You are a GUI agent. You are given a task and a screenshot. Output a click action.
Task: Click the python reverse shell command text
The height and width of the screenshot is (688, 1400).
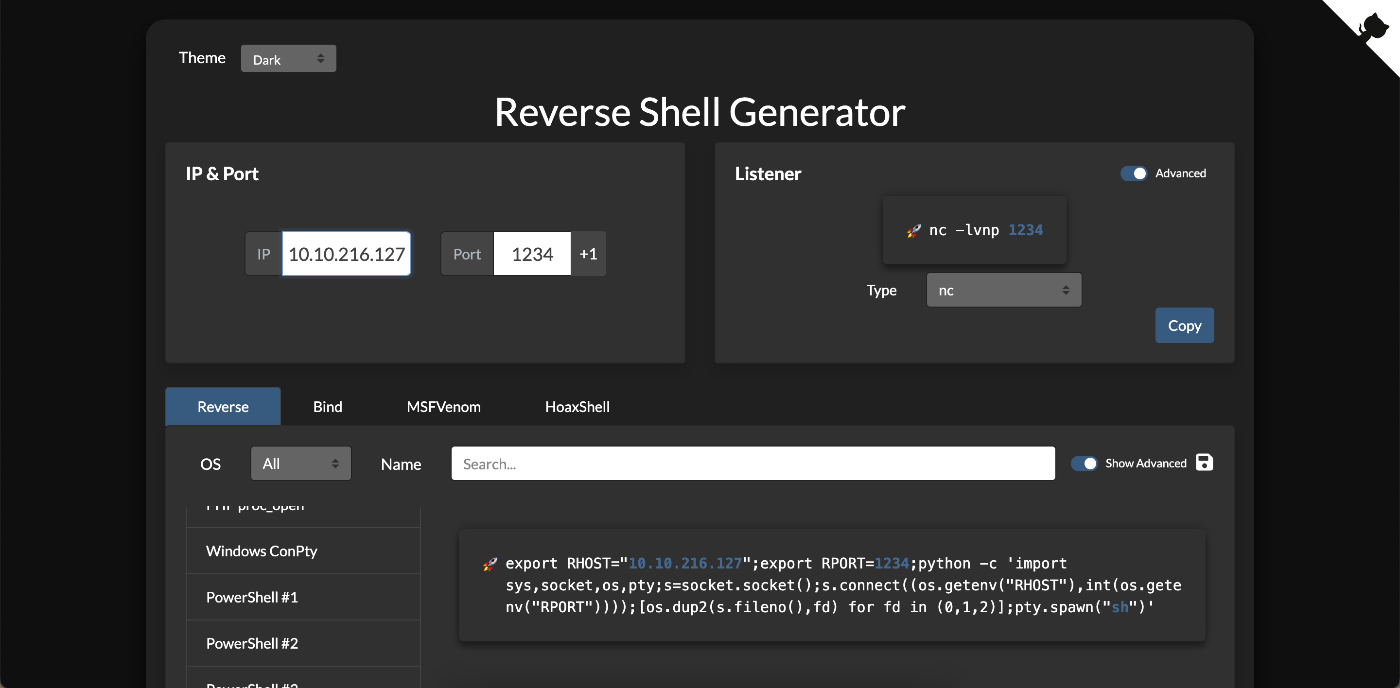[843, 585]
